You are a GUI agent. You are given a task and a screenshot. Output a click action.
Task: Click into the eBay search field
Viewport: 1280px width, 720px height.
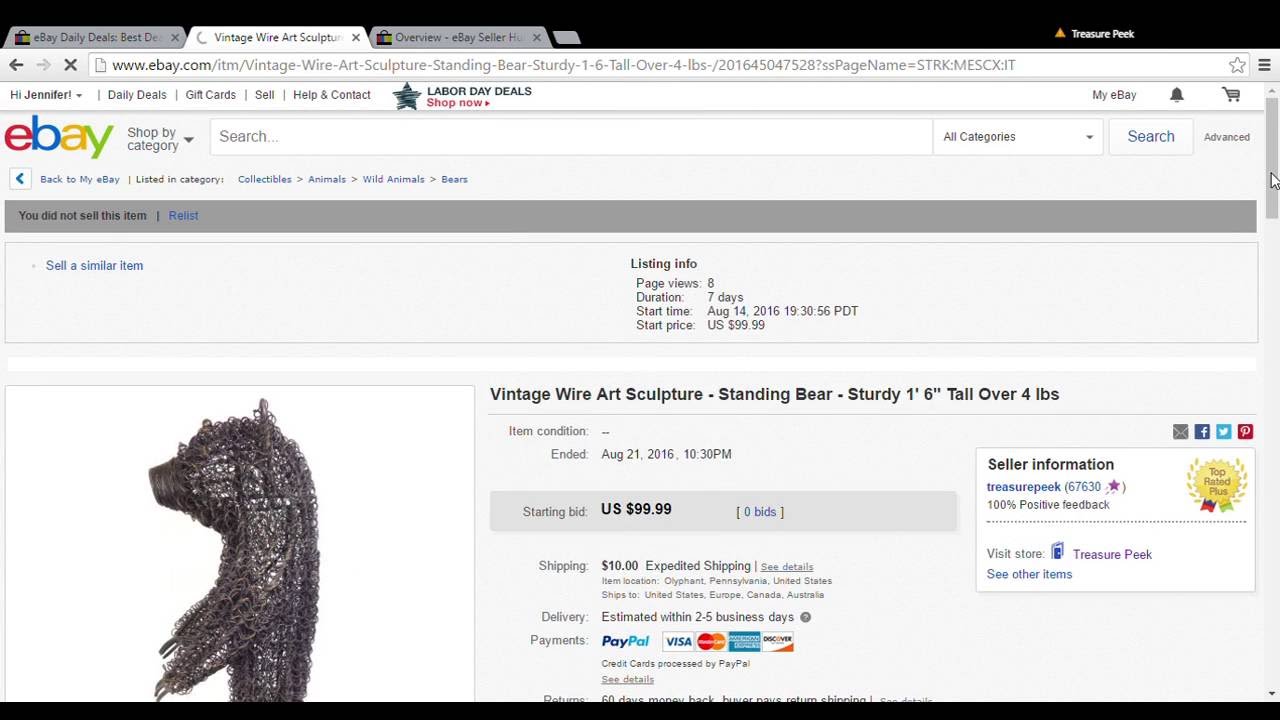(571, 137)
